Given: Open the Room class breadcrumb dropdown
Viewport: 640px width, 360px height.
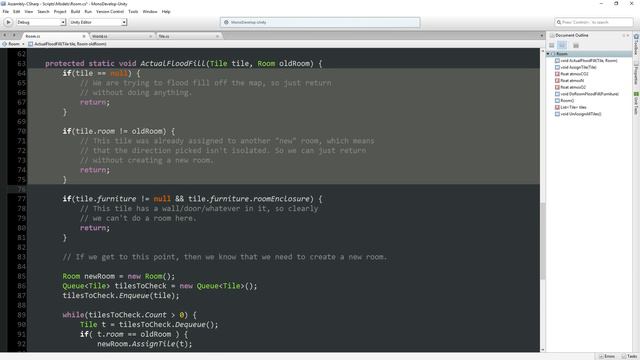Looking at the screenshot, I should pos(13,44).
